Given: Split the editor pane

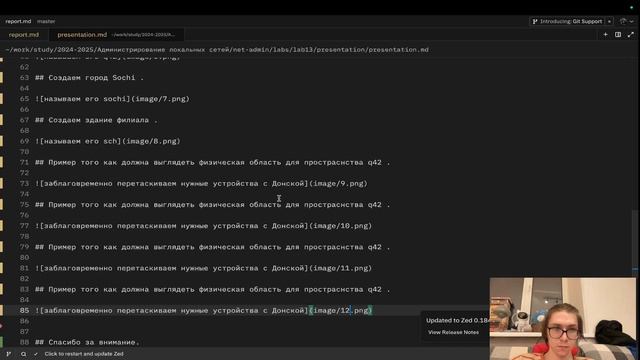Looking at the screenshot, I should (618, 35).
